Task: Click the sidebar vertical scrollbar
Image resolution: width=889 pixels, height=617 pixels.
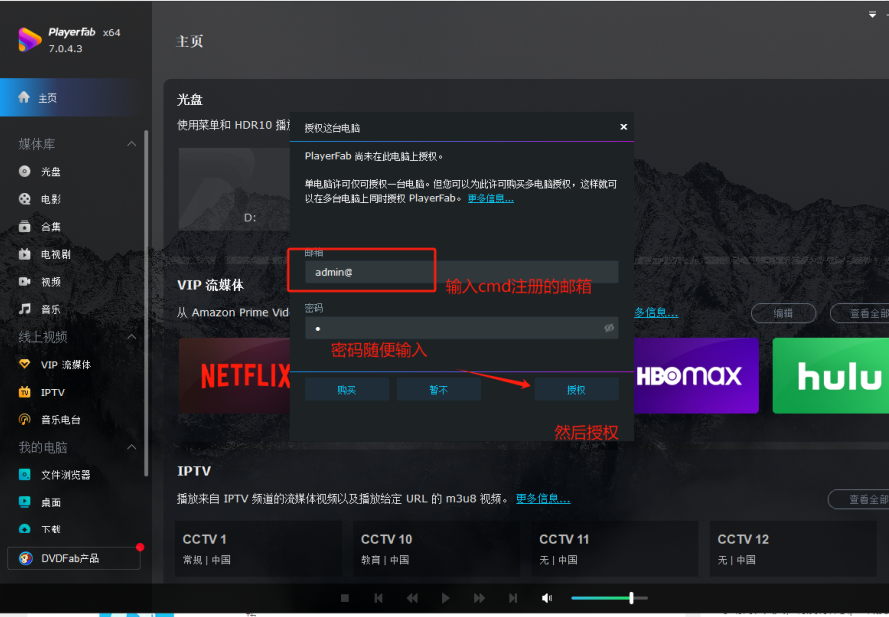Action: [x=146, y=303]
